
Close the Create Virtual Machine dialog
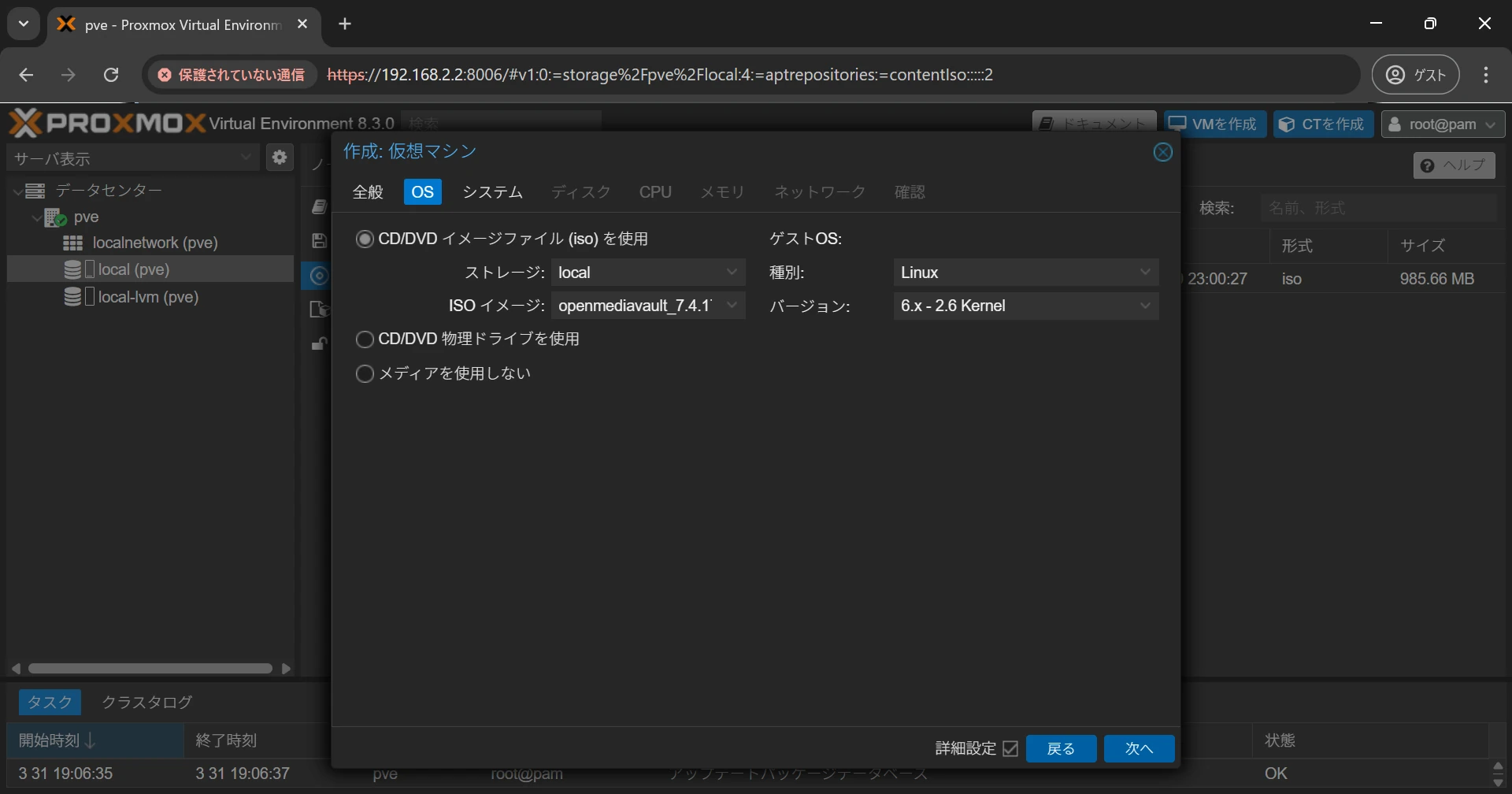[1162, 152]
